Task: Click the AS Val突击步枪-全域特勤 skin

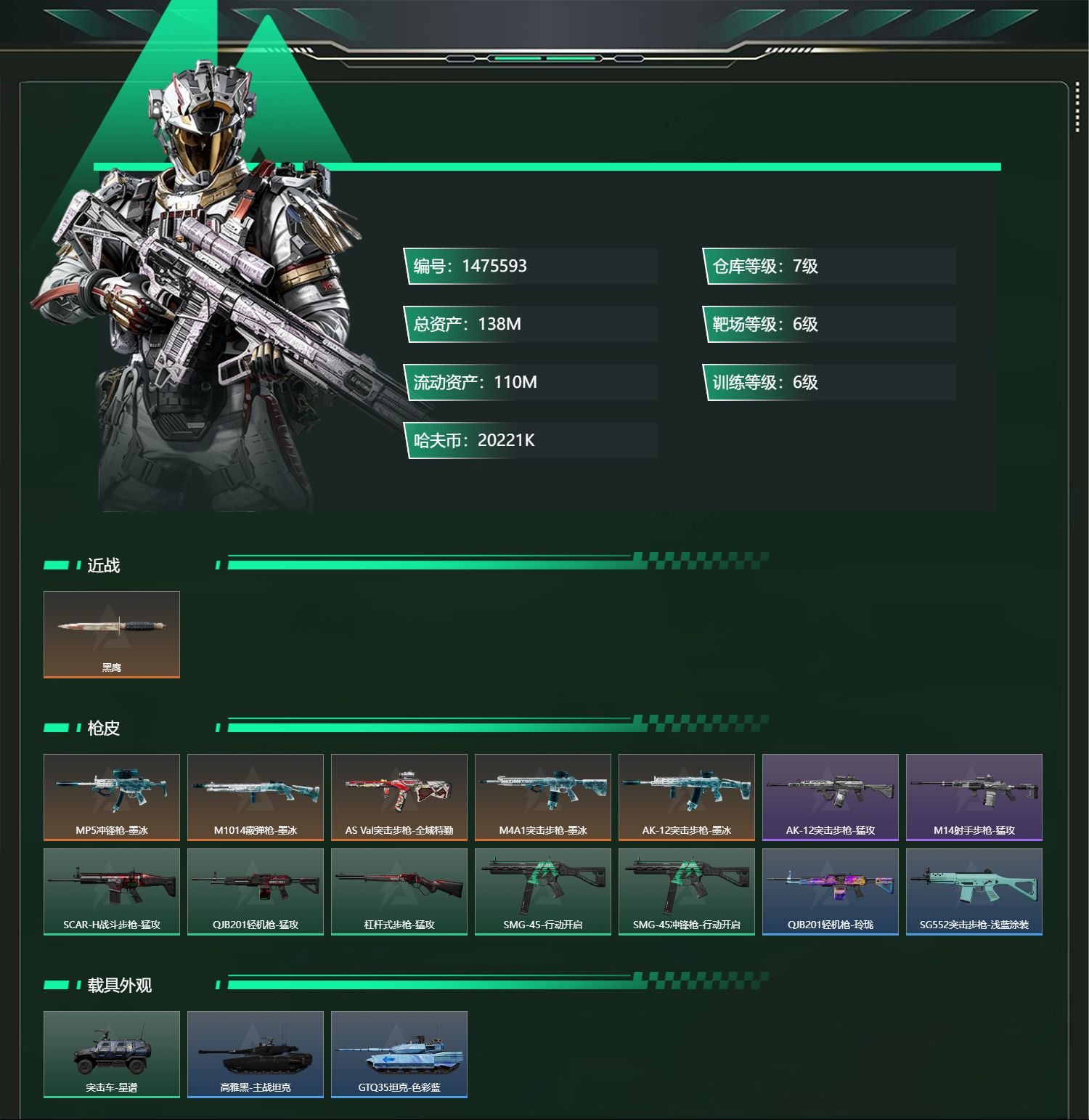Action: [x=399, y=798]
